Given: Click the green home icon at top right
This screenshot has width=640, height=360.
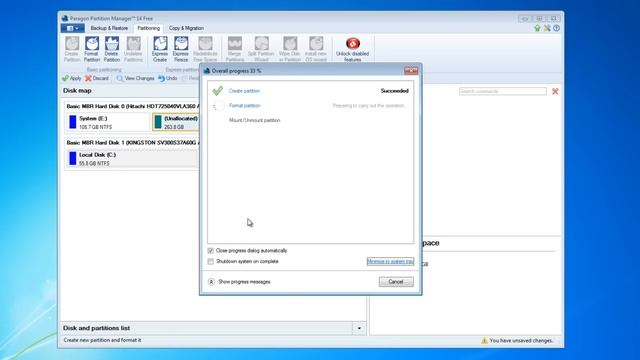Looking at the screenshot, I should coord(537,28).
